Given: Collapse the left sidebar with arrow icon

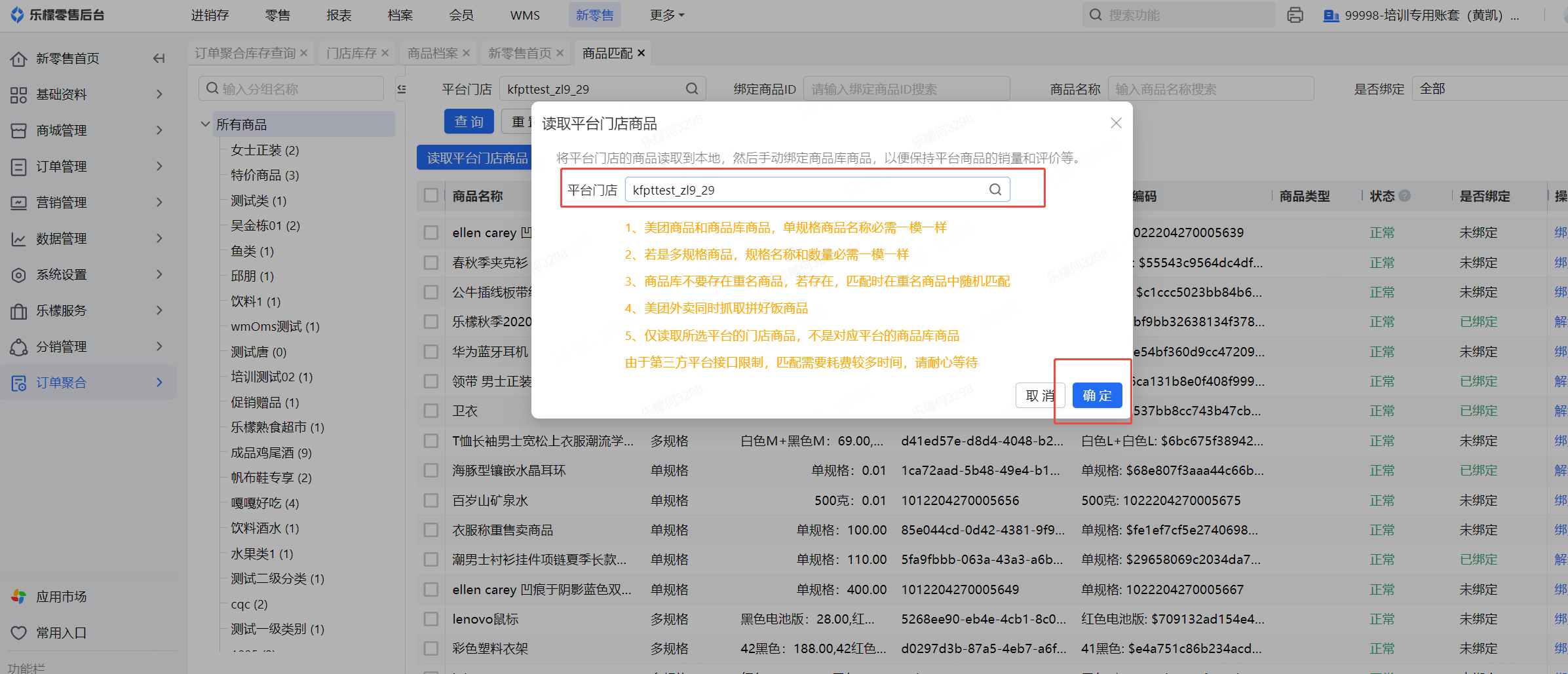Looking at the screenshot, I should pyautogui.click(x=159, y=59).
